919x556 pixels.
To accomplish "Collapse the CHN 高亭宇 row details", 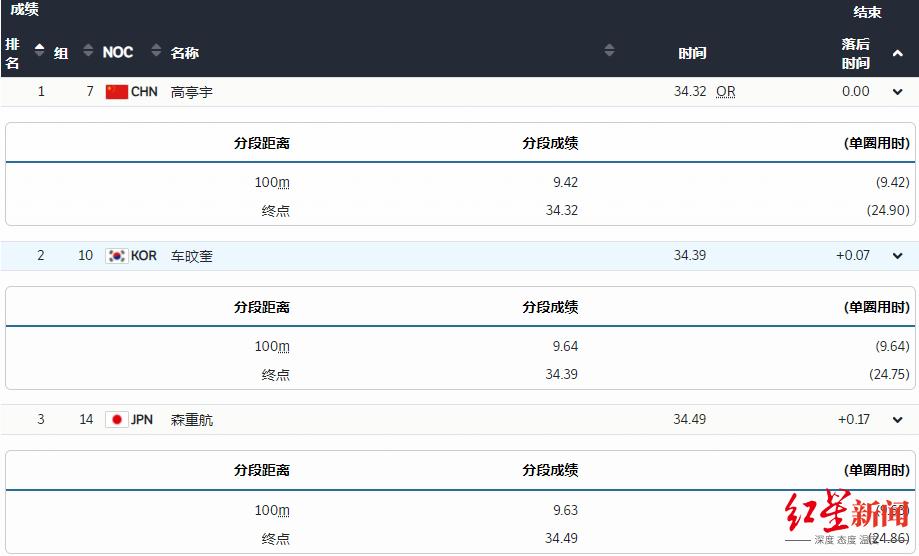I will pyautogui.click(x=897, y=92).
